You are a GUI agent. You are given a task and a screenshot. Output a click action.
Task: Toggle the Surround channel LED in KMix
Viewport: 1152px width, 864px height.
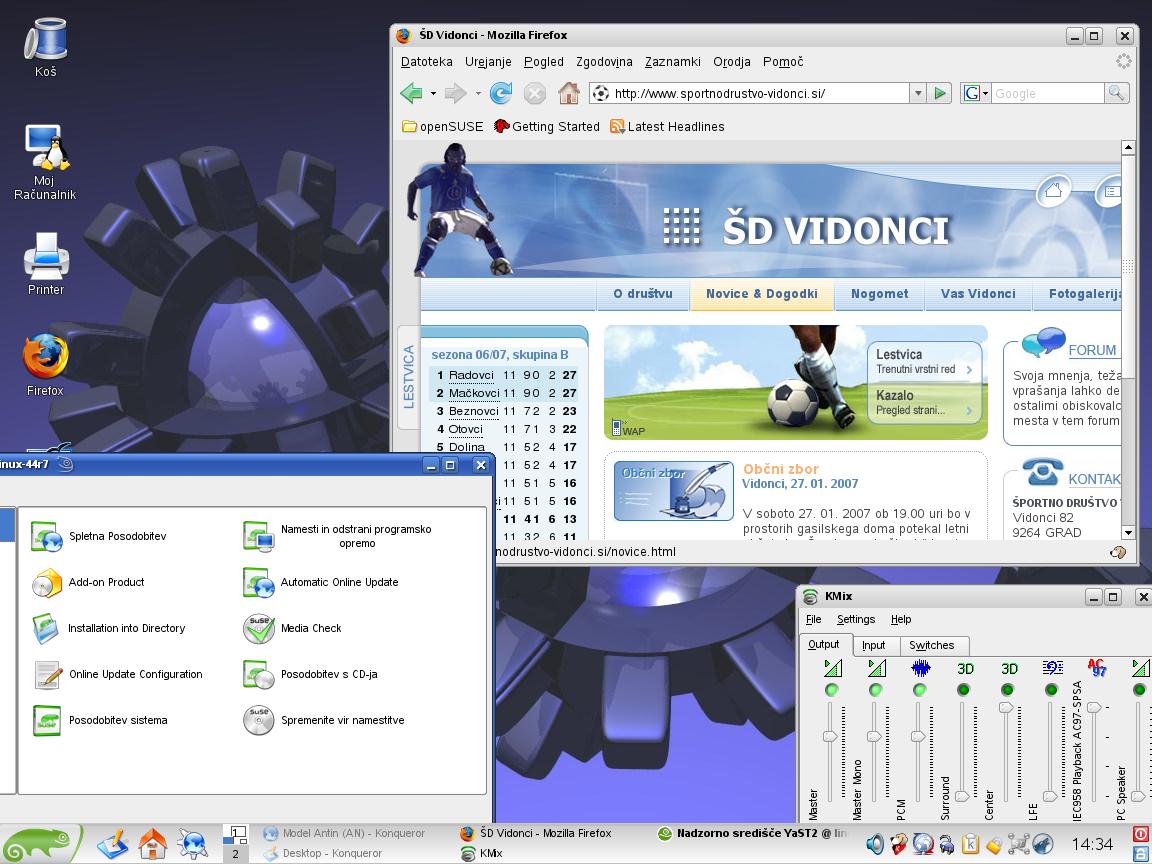point(964,690)
